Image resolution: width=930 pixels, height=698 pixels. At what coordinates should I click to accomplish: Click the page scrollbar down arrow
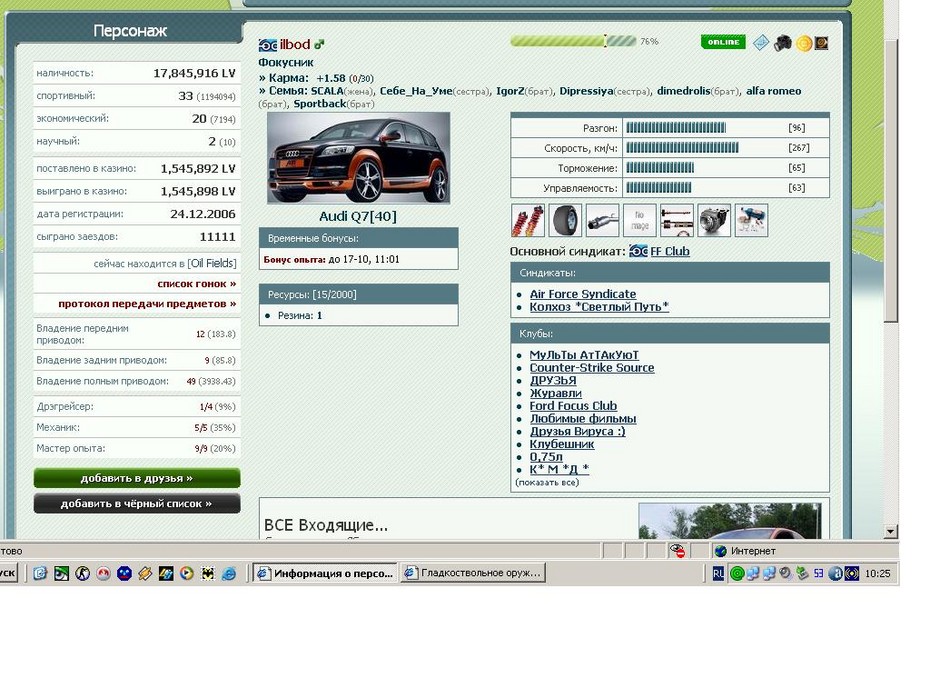coord(890,531)
